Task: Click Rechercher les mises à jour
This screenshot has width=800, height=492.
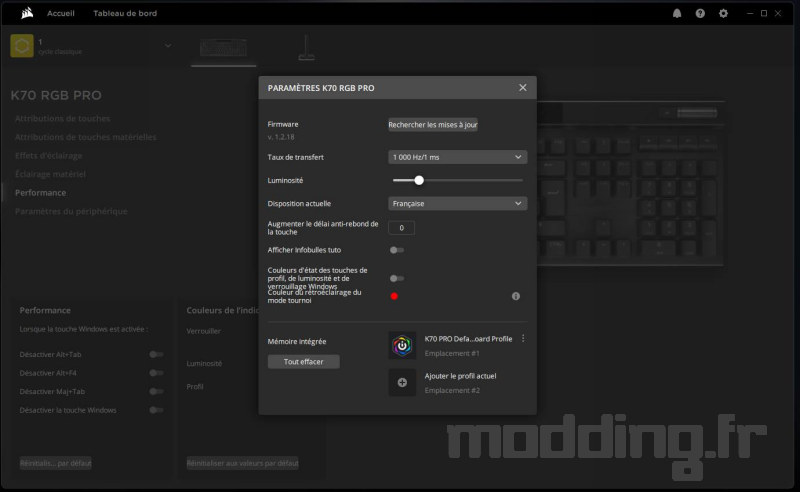Action: click(x=433, y=125)
